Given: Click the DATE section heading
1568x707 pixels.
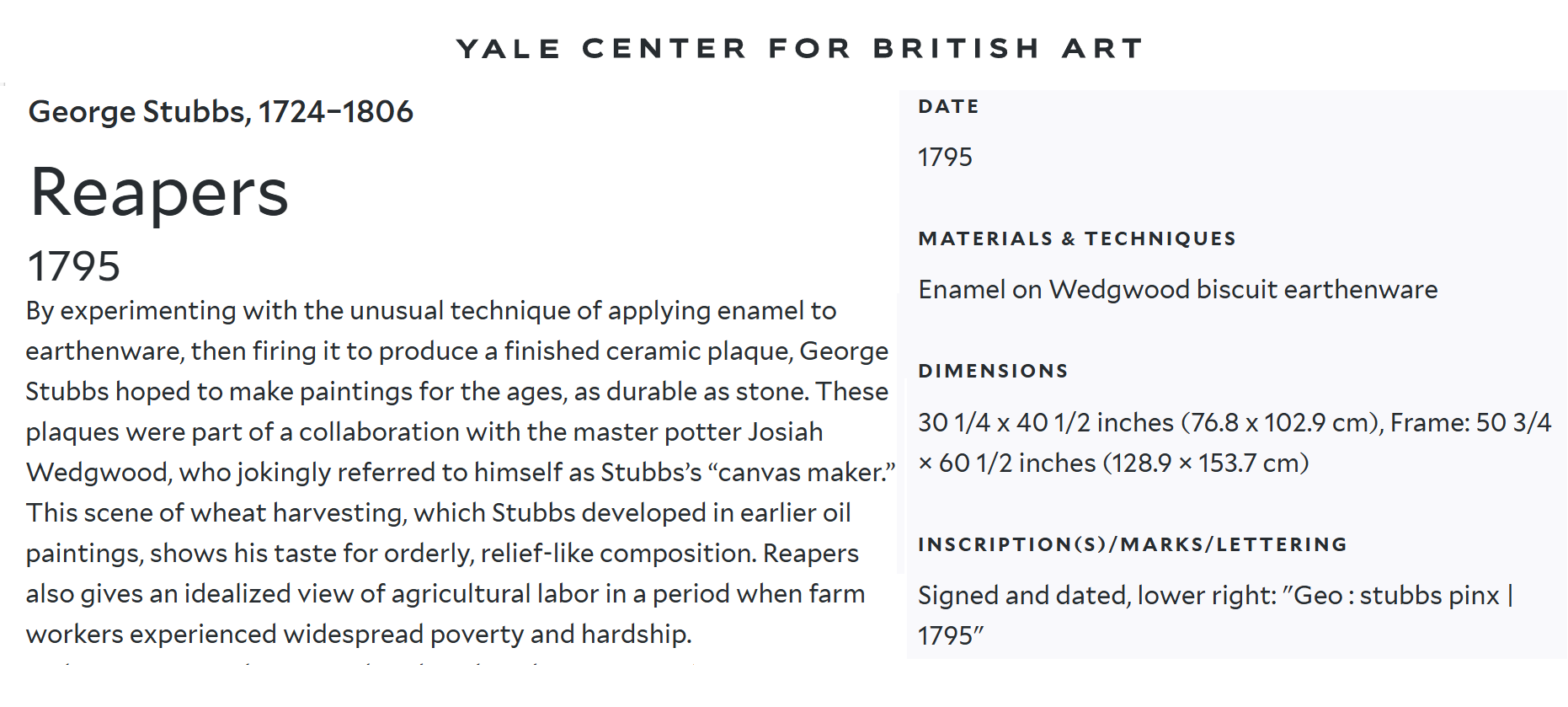Looking at the screenshot, I should [948, 107].
